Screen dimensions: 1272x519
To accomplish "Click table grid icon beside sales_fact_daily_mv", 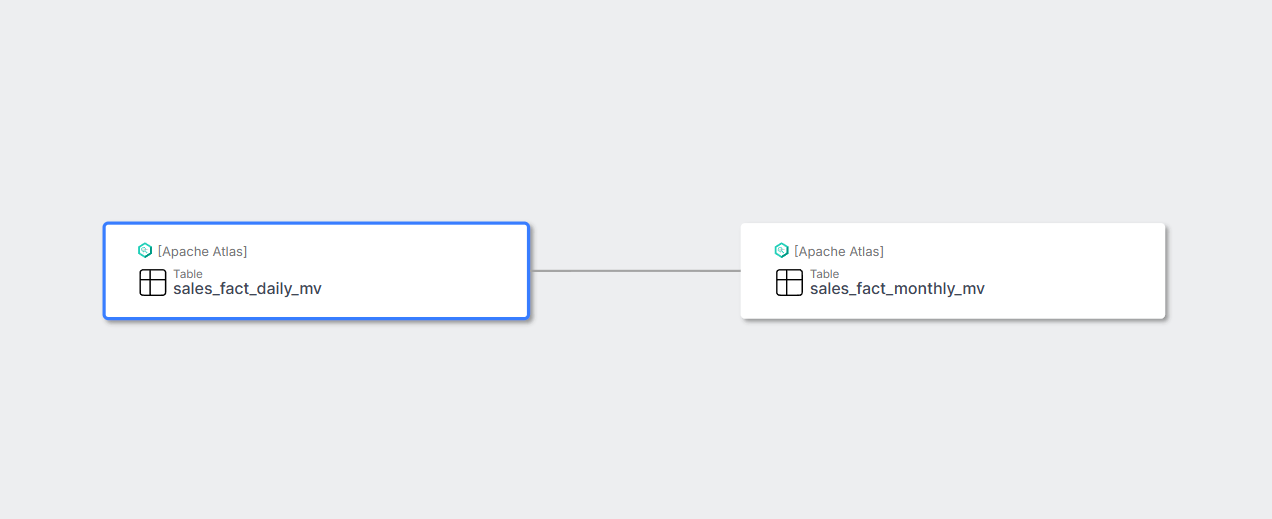I will pos(153,283).
